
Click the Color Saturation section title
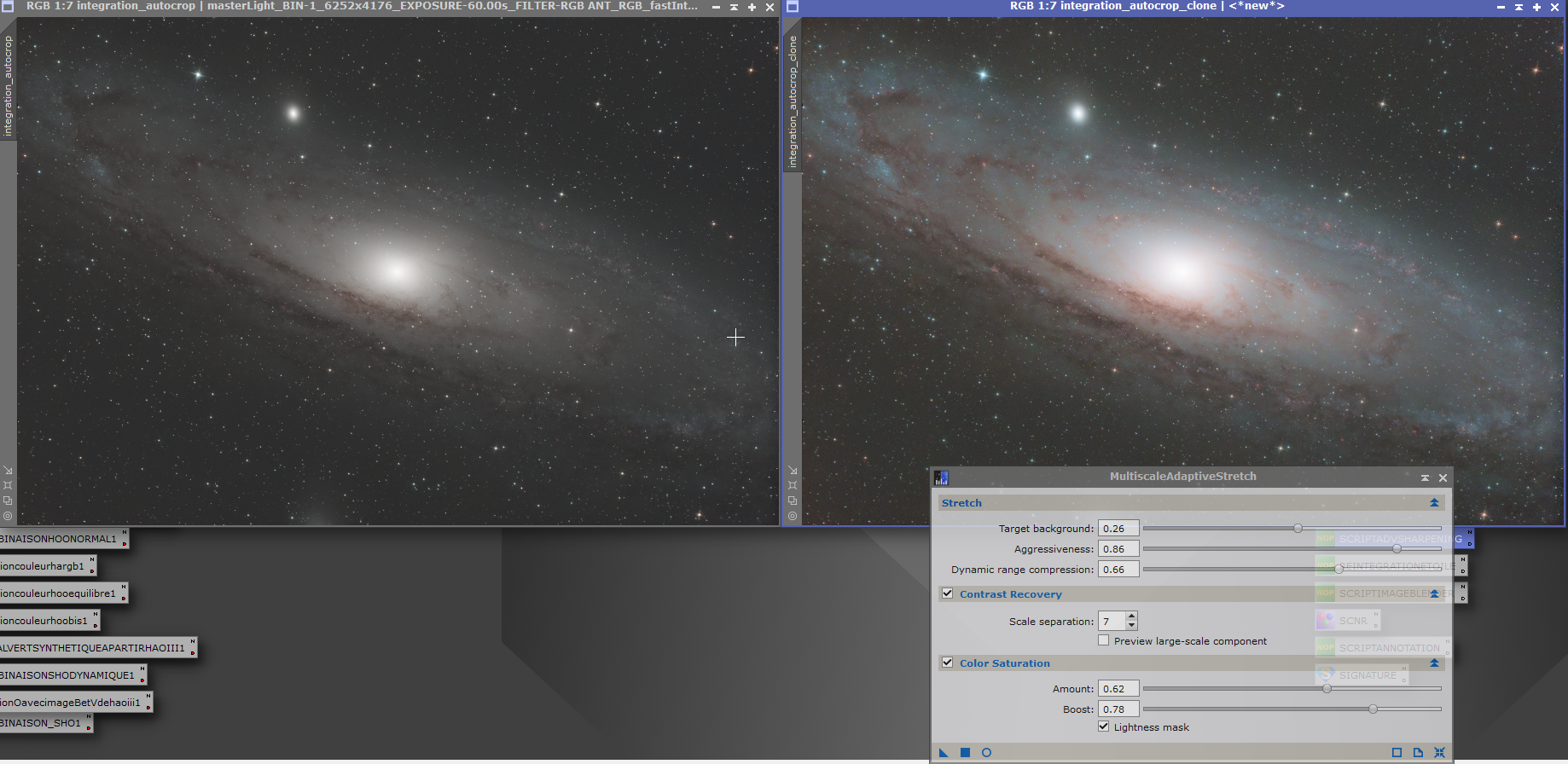coord(1005,663)
